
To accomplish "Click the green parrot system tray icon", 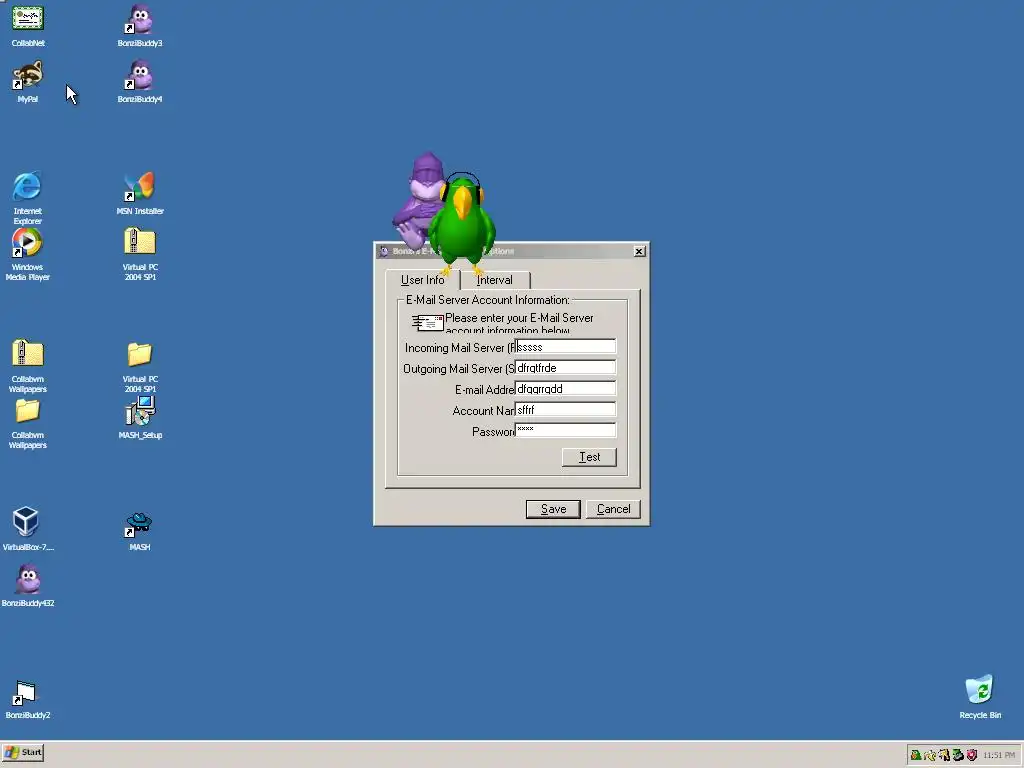I will click(x=916, y=755).
